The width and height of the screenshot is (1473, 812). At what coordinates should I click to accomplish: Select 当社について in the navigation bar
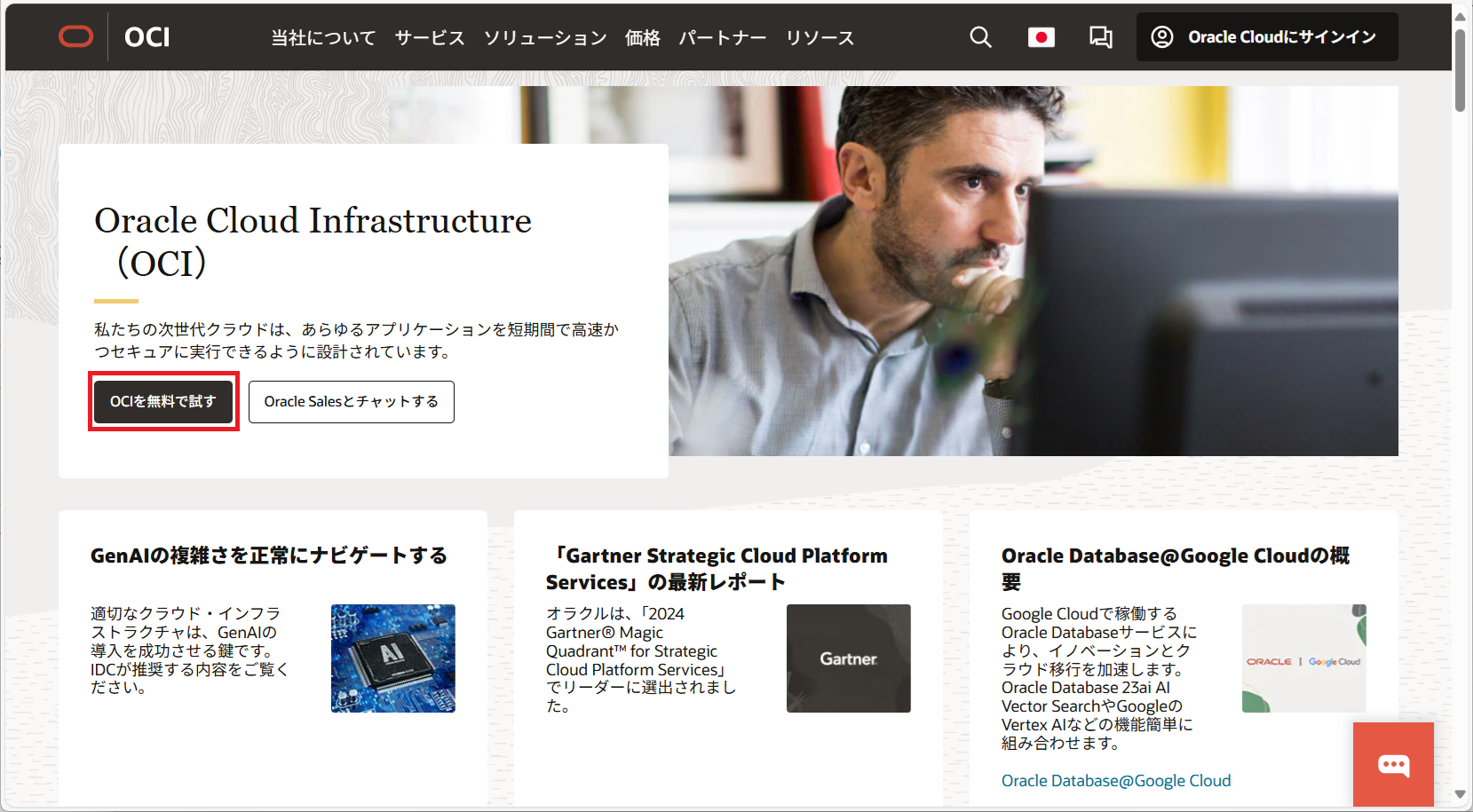click(322, 38)
